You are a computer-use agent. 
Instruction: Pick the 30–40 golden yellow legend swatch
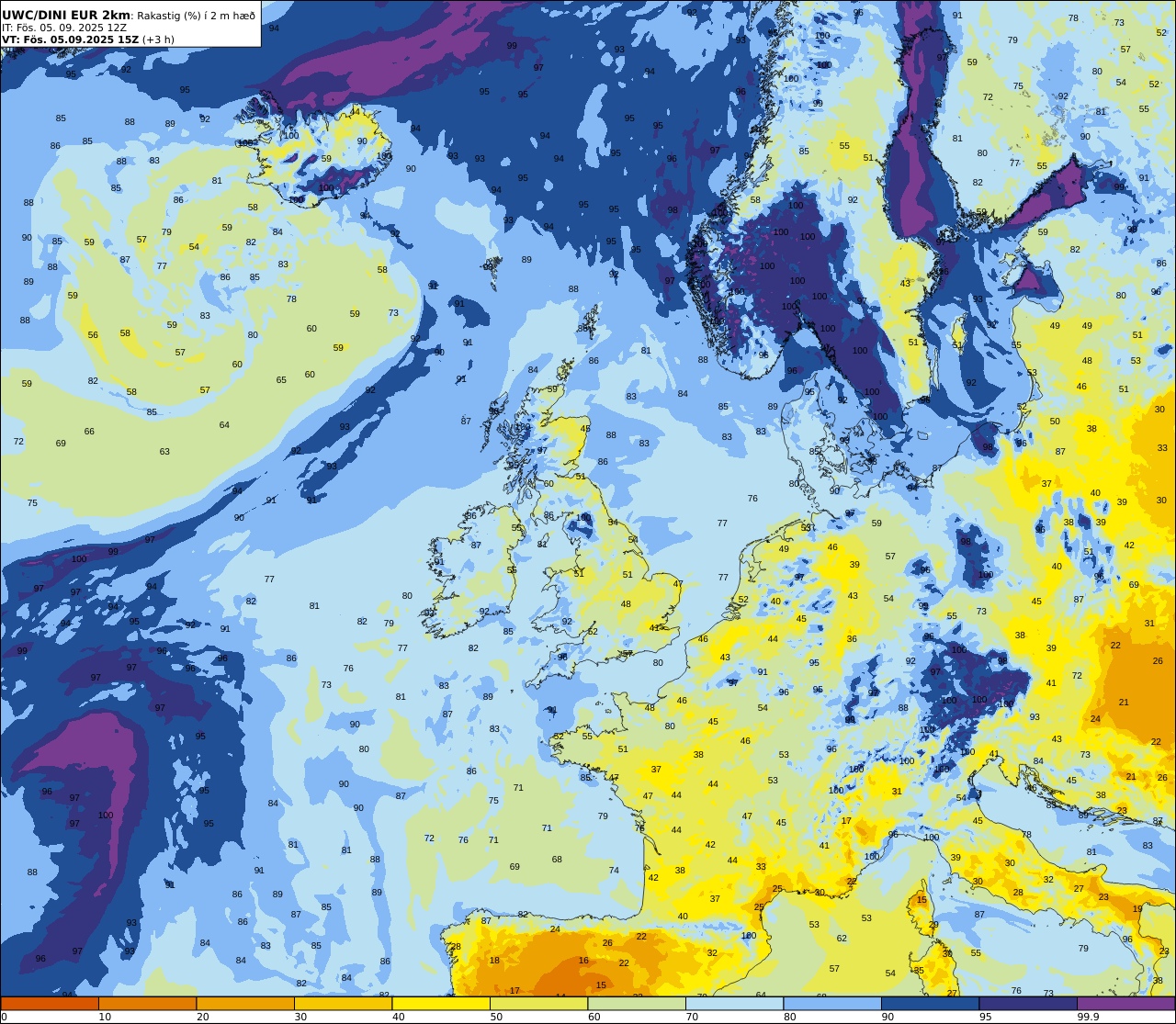tap(343, 1004)
